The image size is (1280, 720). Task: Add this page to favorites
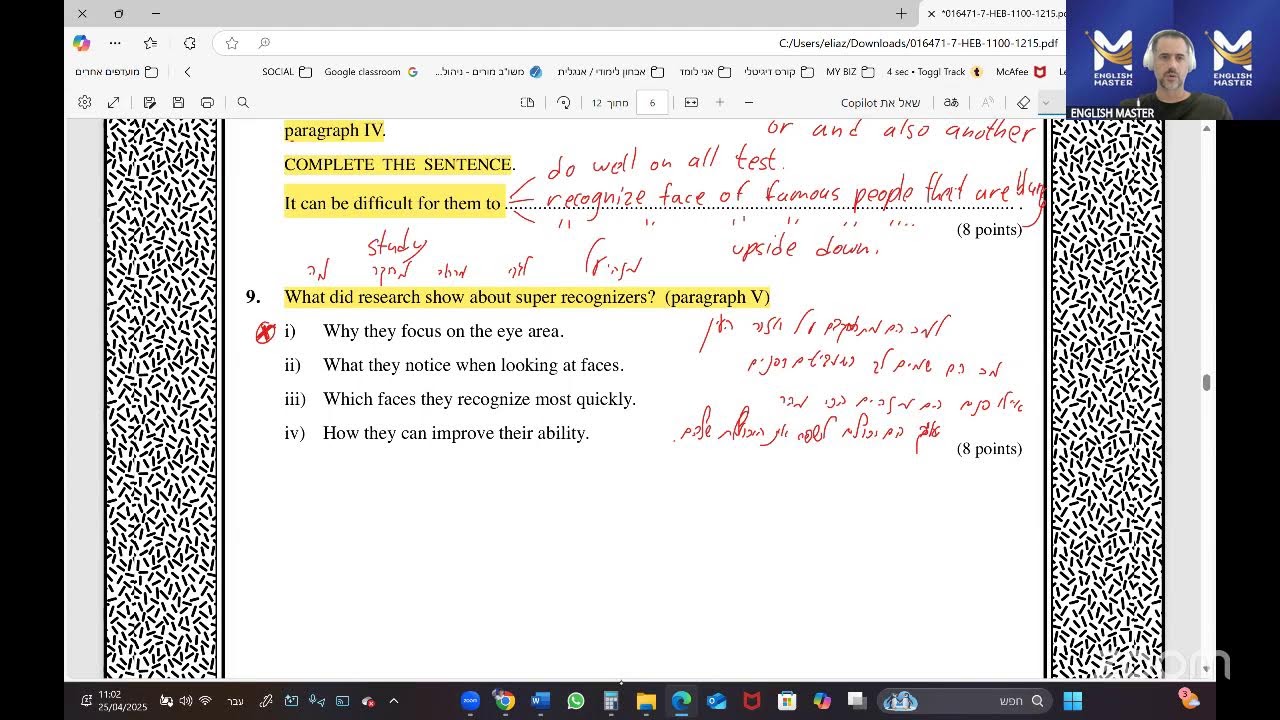click(x=232, y=43)
